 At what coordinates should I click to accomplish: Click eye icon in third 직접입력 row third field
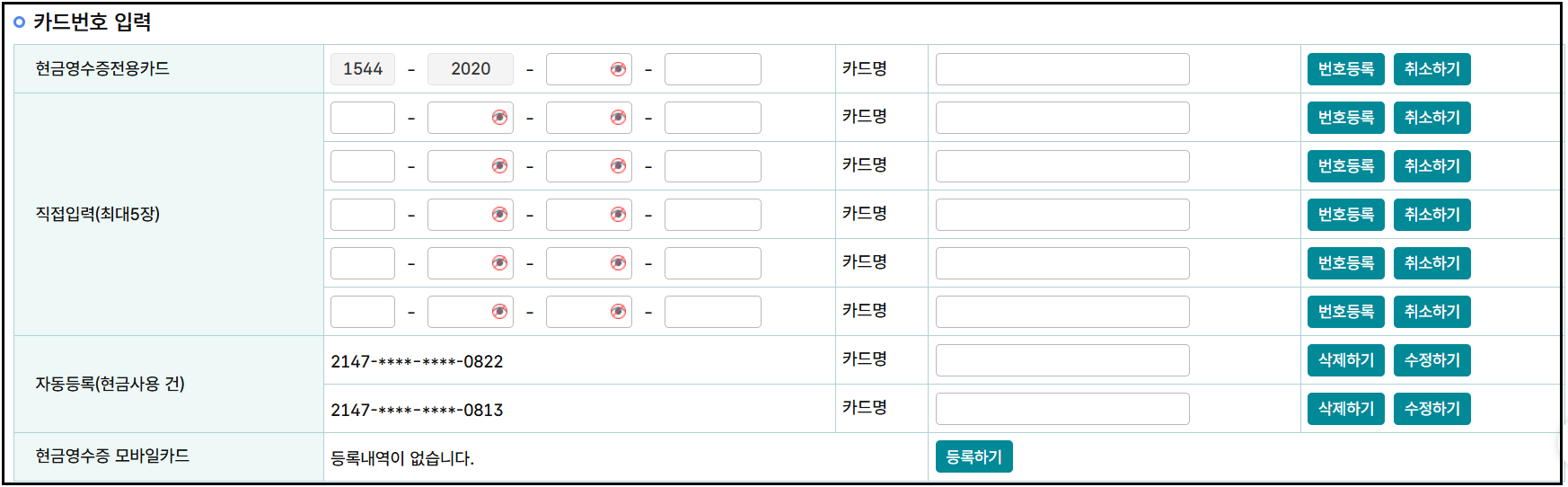[x=618, y=215]
